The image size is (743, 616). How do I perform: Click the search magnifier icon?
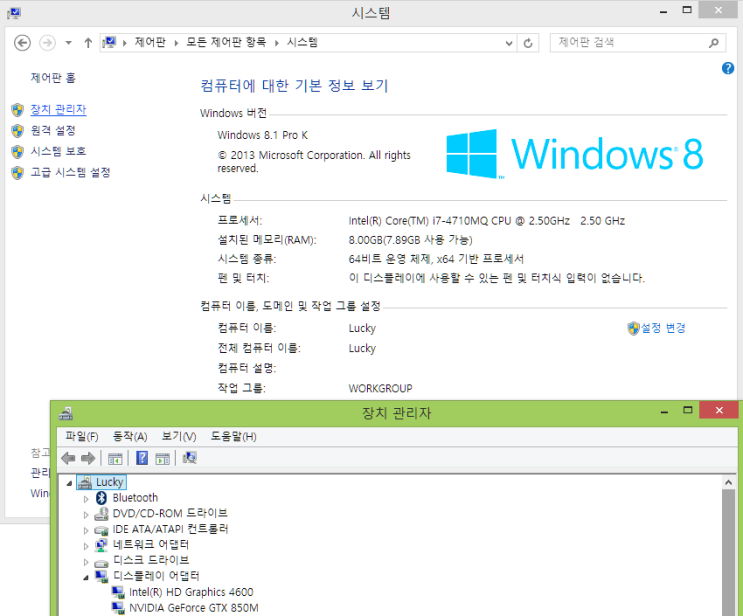(714, 43)
